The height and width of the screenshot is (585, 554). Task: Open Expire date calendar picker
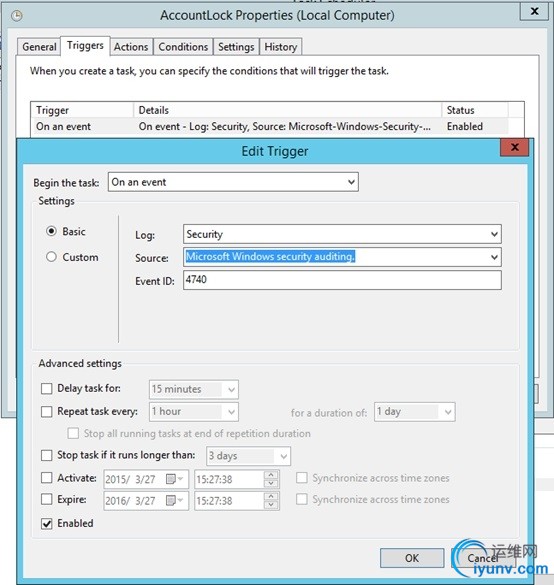pos(173,500)
